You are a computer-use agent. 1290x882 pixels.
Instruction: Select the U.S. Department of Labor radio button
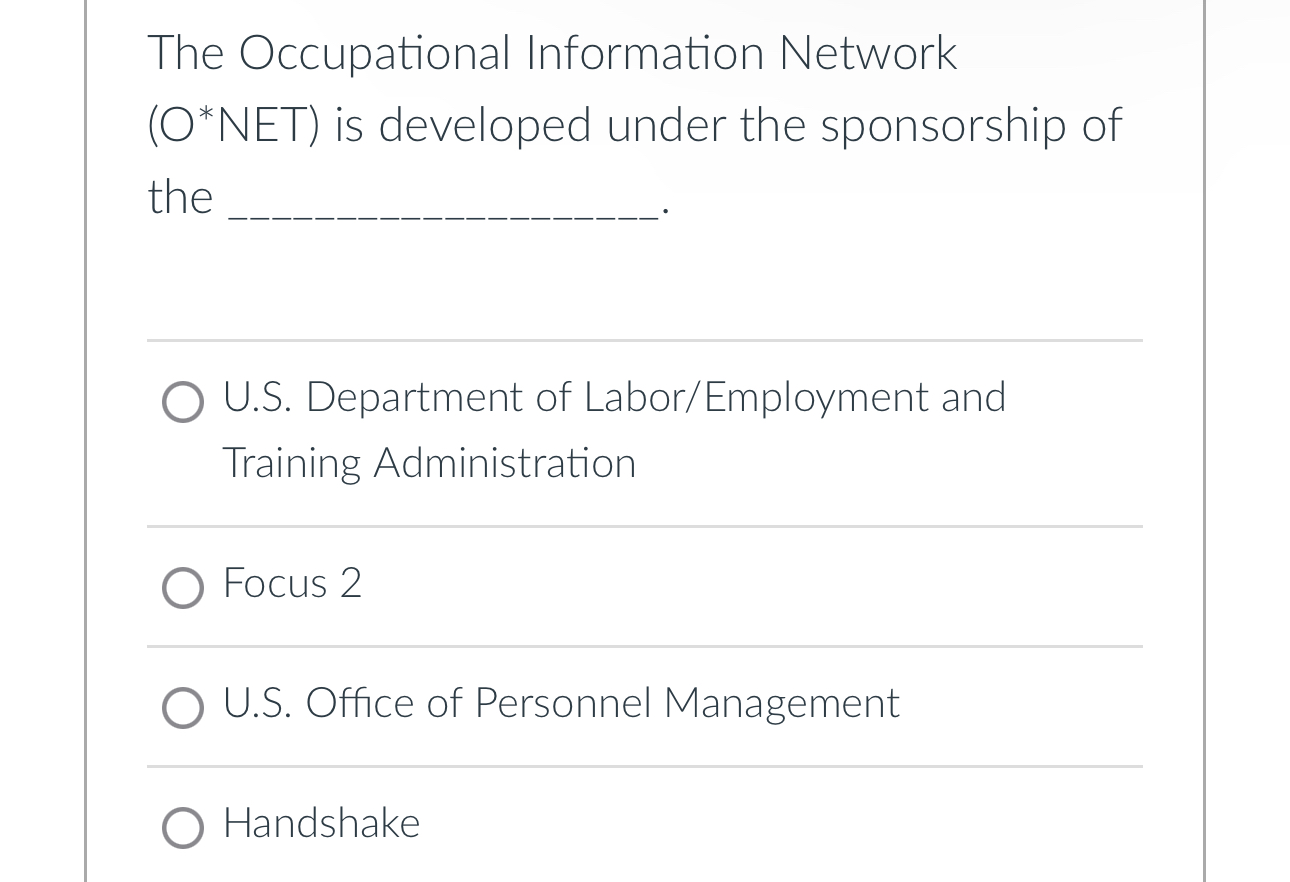click(183, 402)
